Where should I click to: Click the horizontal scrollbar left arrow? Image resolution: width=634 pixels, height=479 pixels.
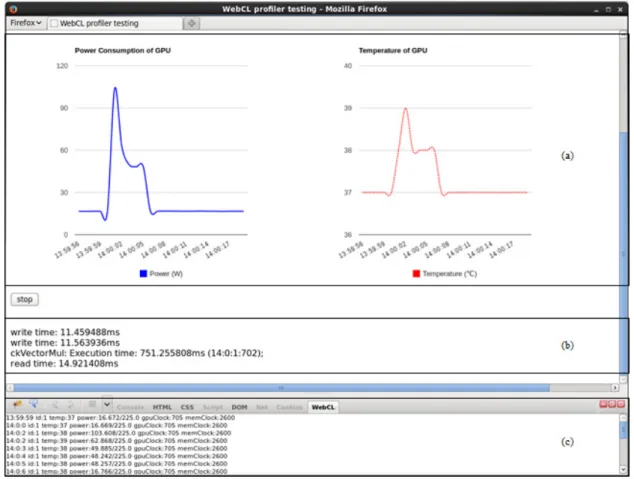pos(11,388)
